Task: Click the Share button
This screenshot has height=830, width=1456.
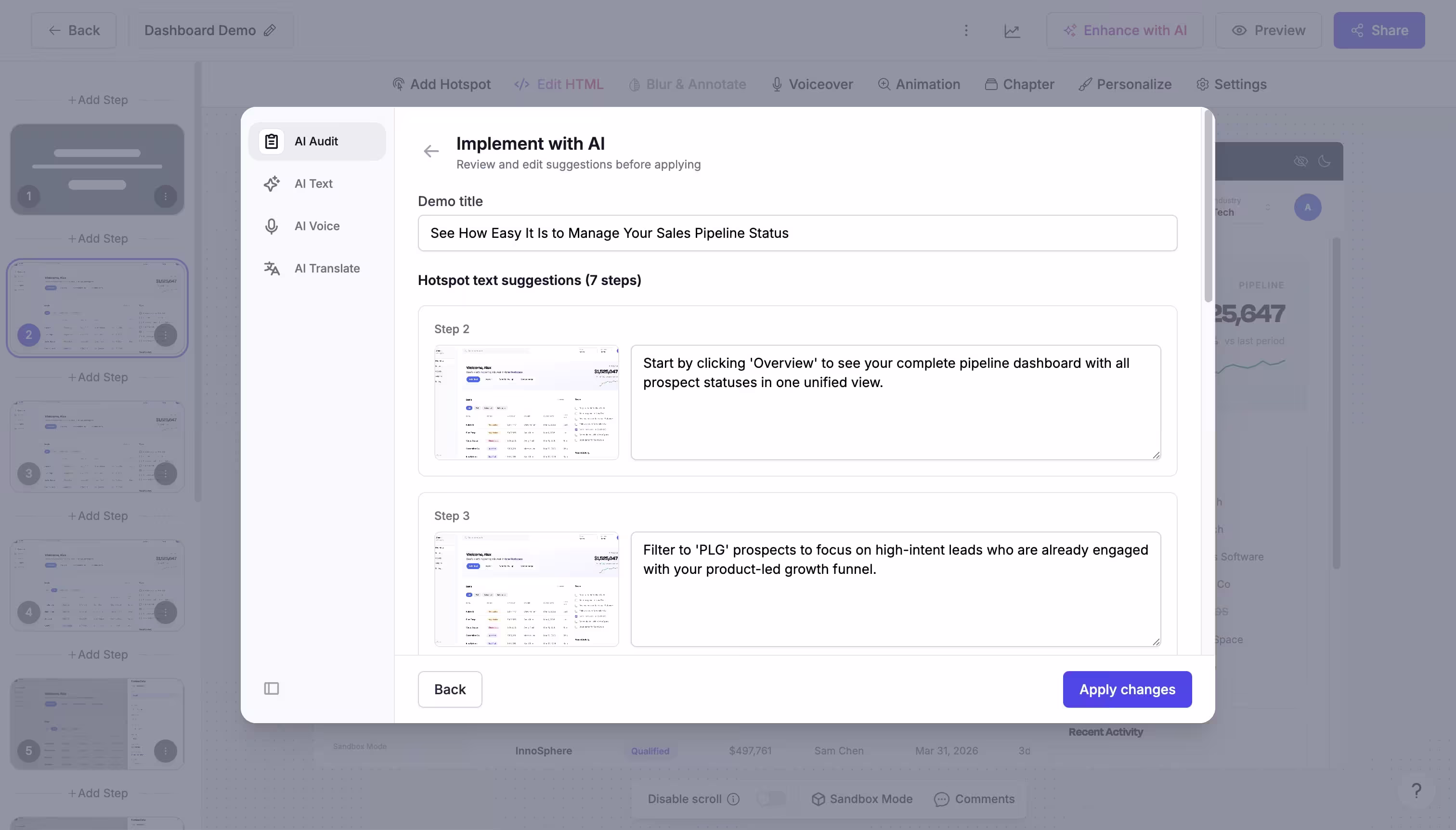Action: [x=1379, y=30]
